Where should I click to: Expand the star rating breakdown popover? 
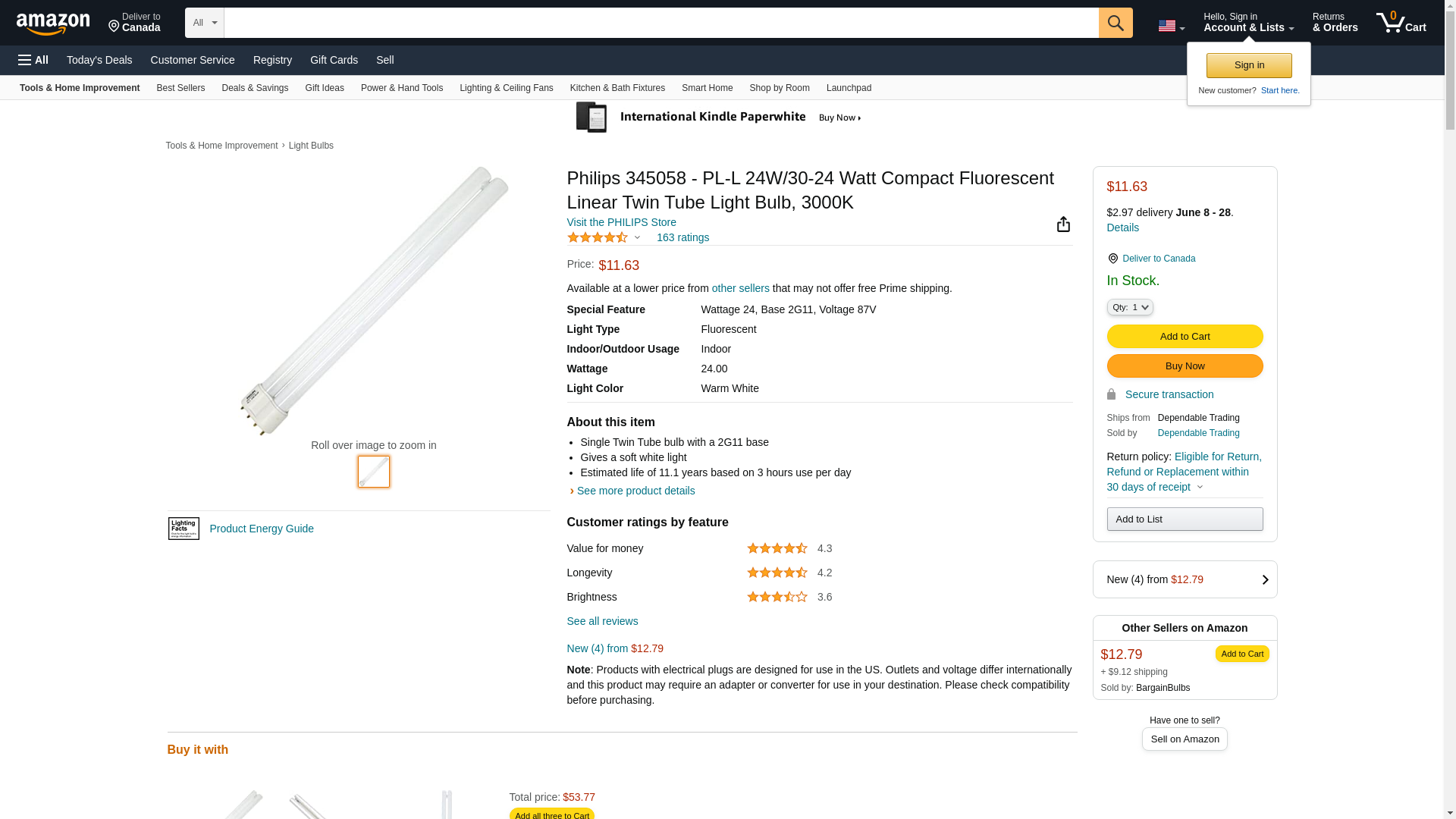click(x=637, y=238)
